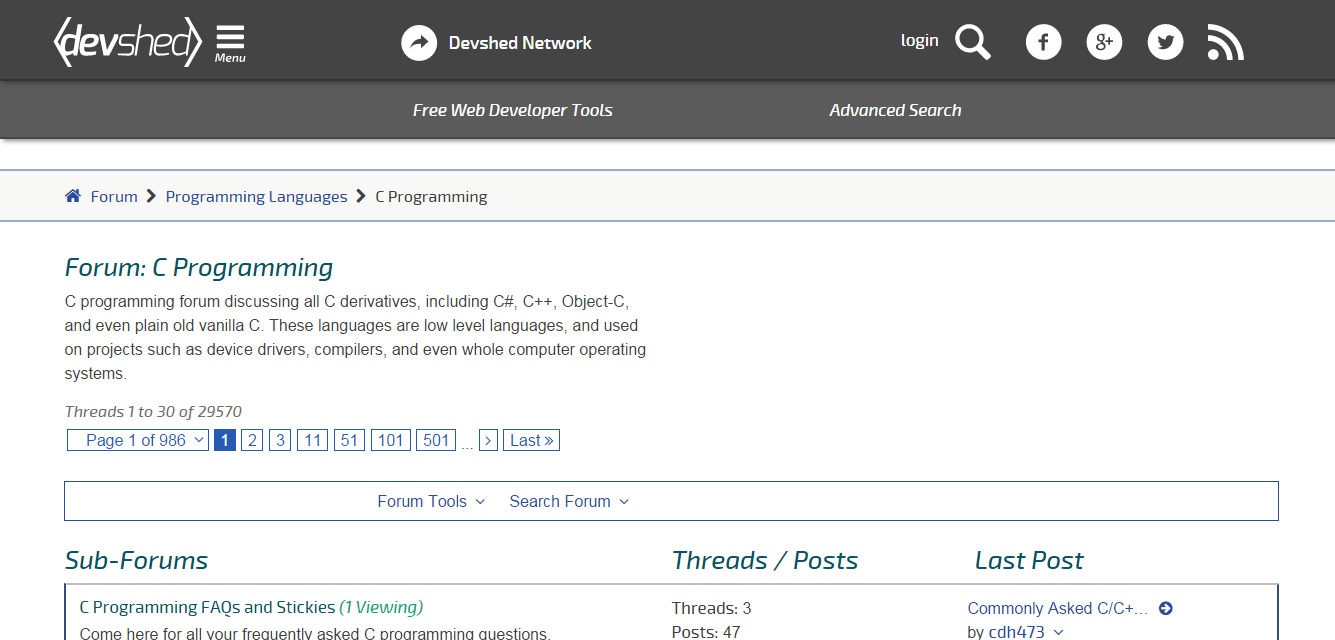Open the Twitter icon
The width and height of the screenshot is (1335, 640).
click(x=1165, y=42)
